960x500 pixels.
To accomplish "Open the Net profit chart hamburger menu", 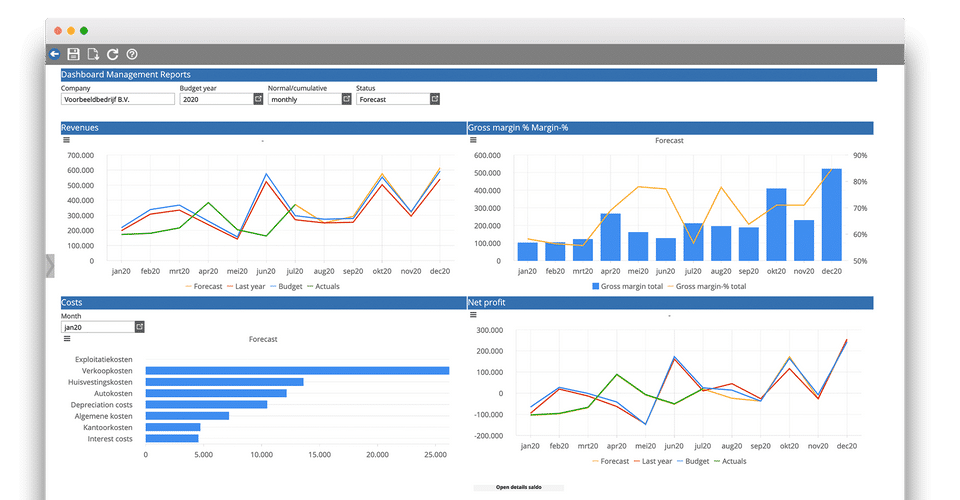I will 473,315.
